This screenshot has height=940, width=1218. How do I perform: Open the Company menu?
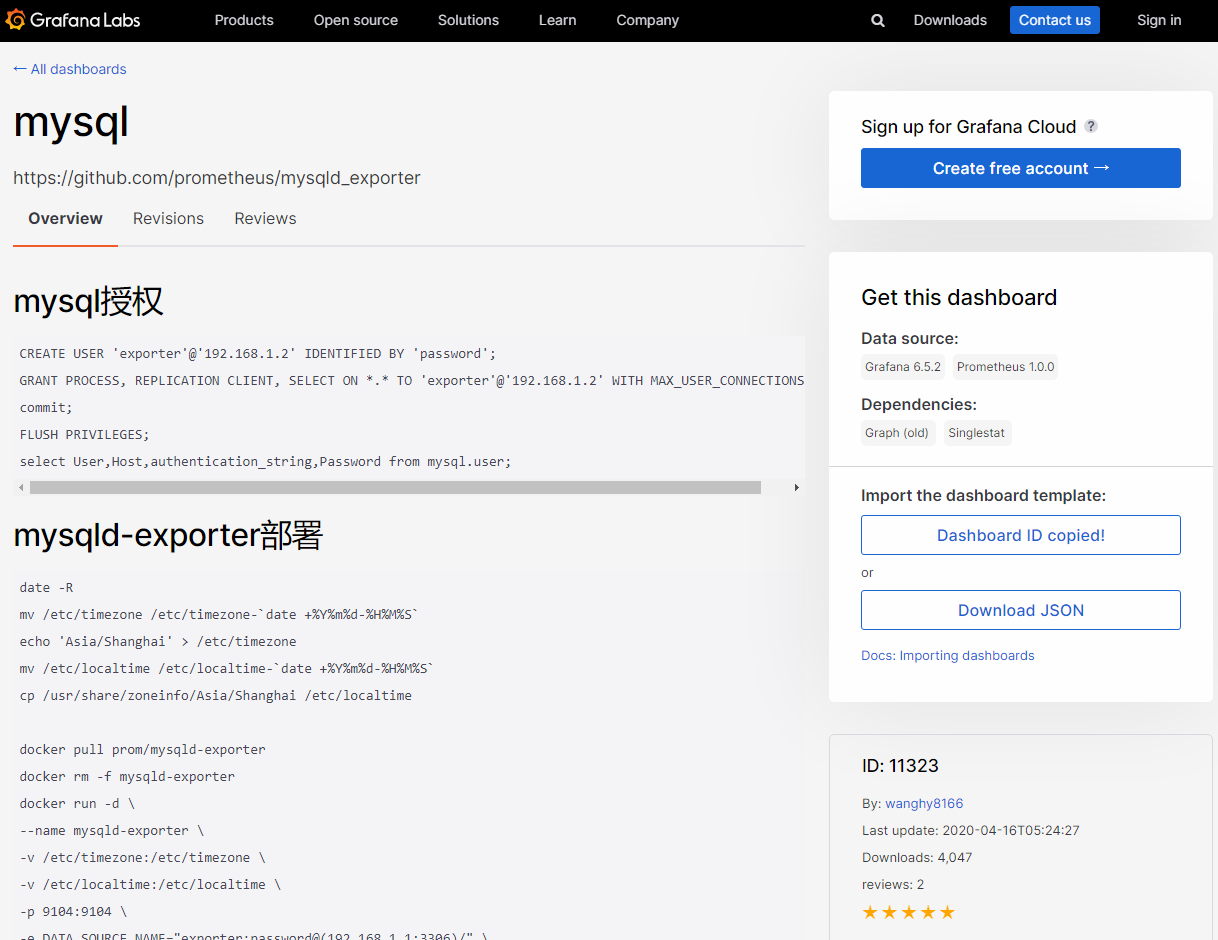click(x=647, y=20)
